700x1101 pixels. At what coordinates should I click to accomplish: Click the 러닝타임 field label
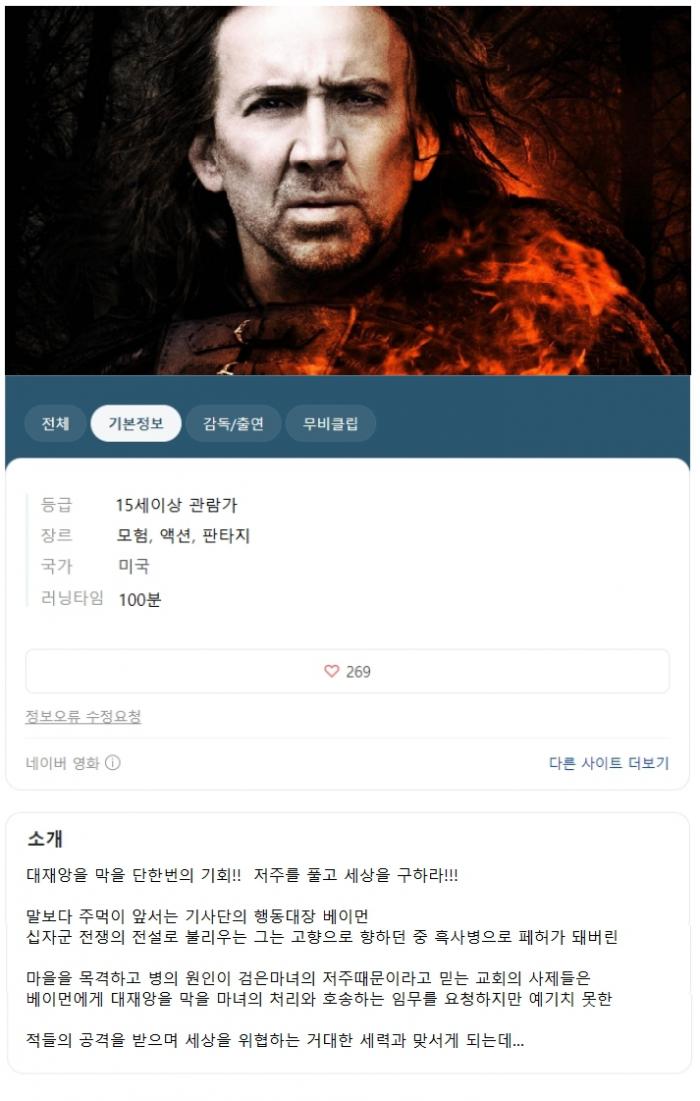[72, 598]
